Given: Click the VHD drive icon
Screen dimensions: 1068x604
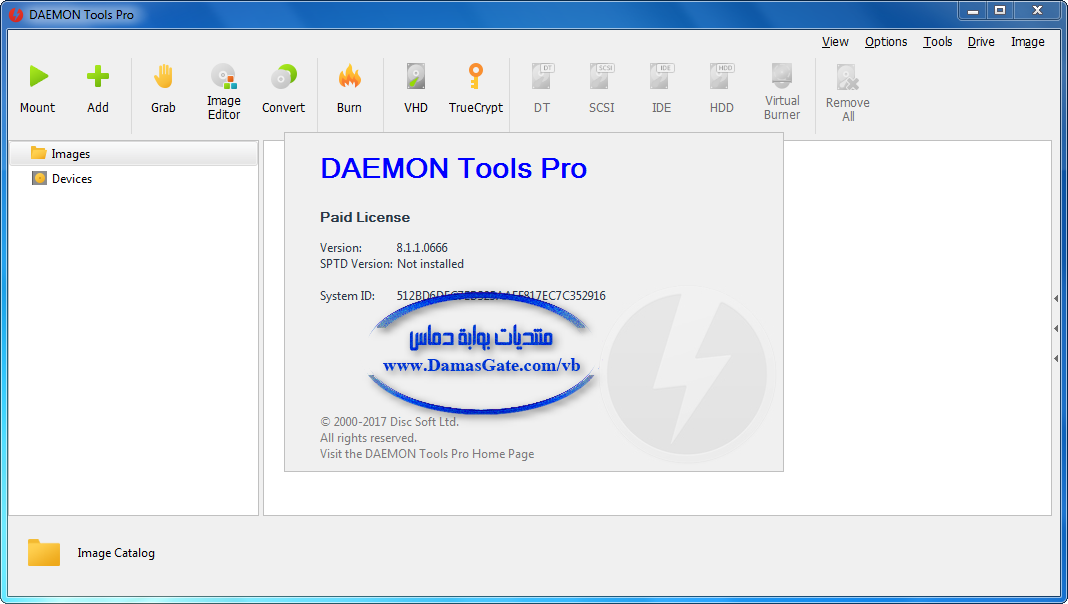Looking at the screenshot, I should coord(415,76).
